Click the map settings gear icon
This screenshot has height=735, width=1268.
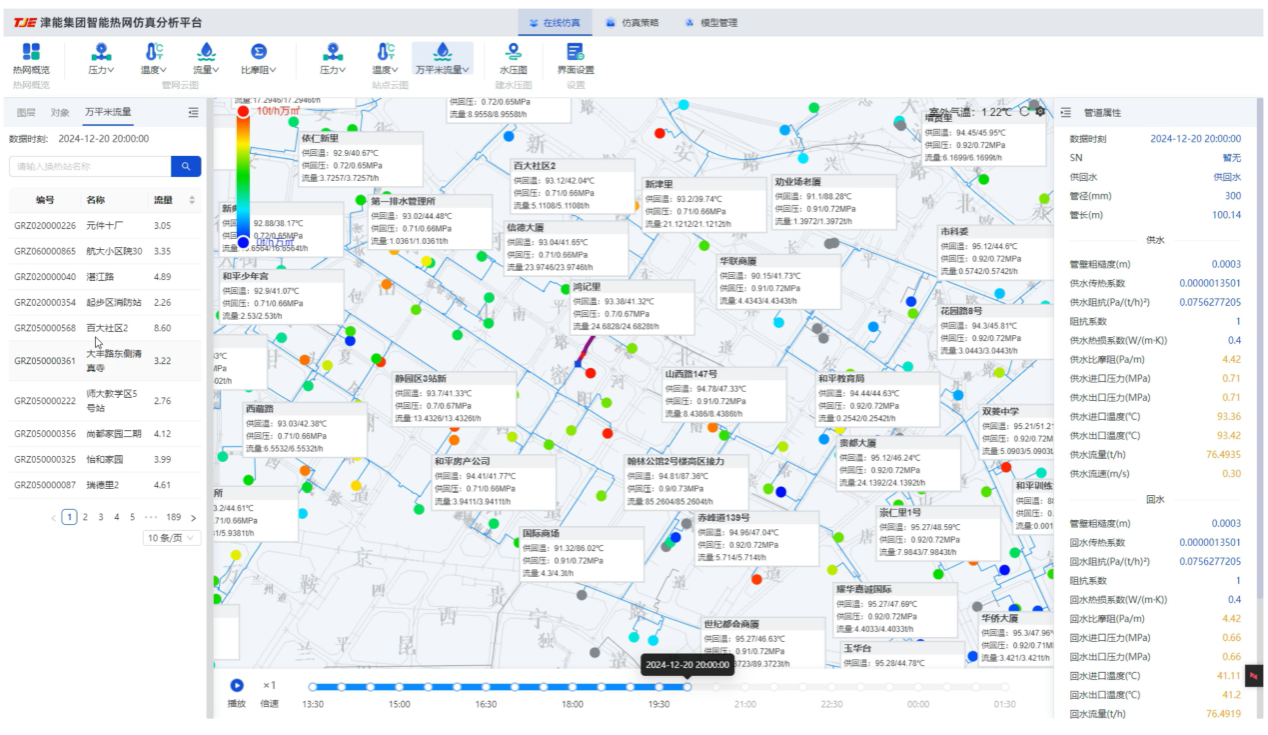click(x=1040, y=112)
